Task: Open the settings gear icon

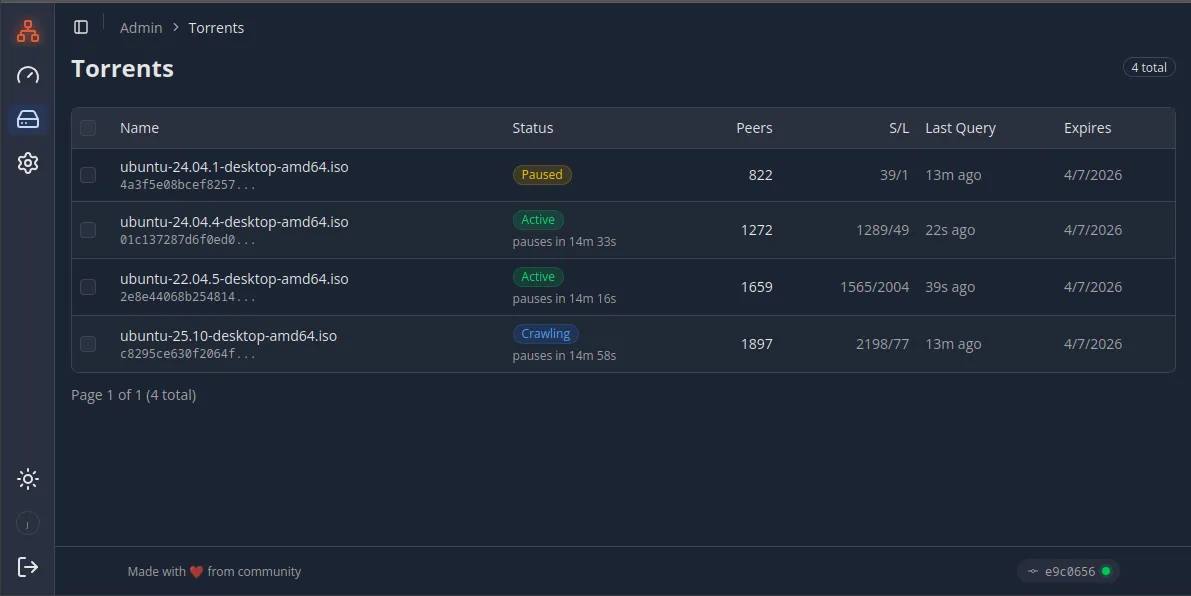Action: click(28, 163)
